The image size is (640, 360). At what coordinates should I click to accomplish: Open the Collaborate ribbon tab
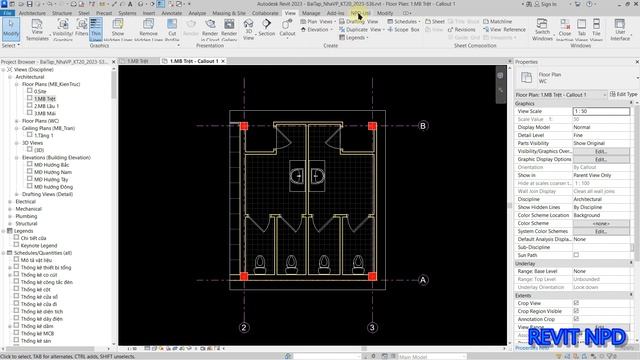coord(265,13)
